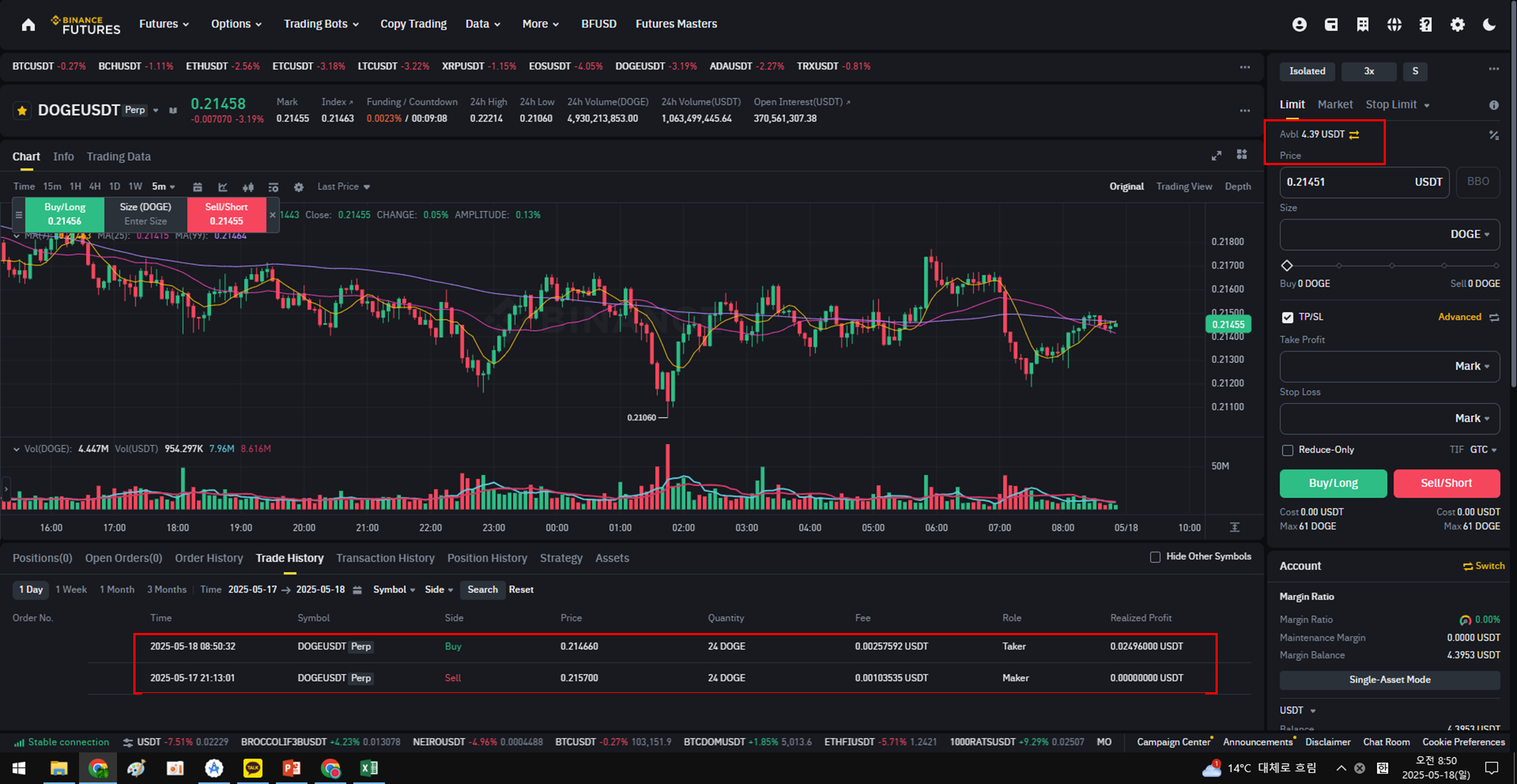Switch to Trading Data tab
The height and width of the screenshot is (784, 1517).
pos(119,156)
